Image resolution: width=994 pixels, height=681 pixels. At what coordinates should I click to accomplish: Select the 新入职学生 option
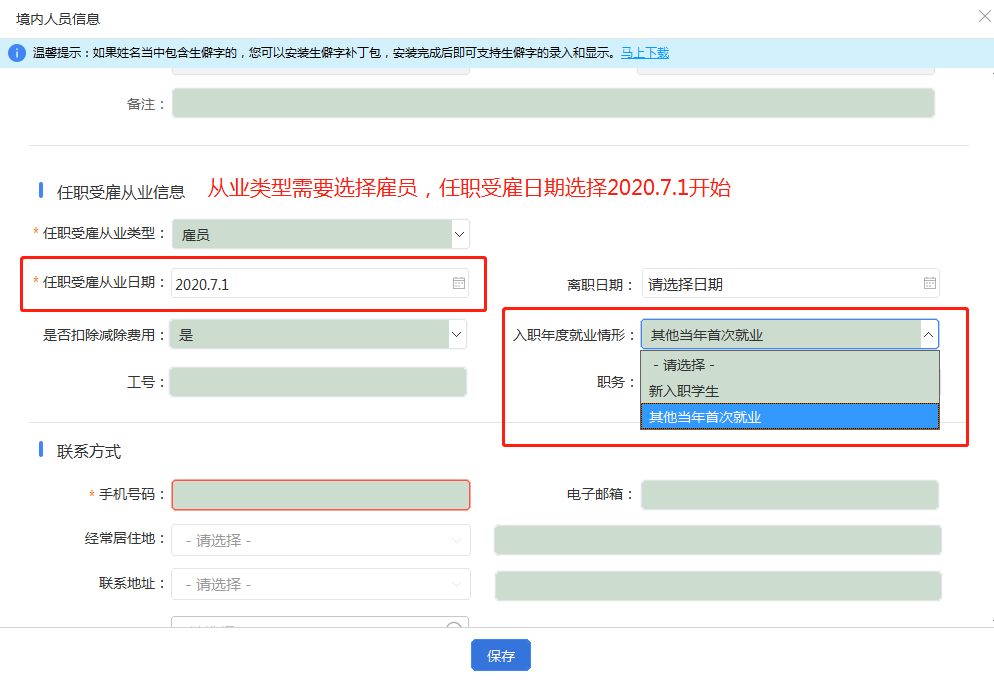pyautogui.click(x=790, y=391)
